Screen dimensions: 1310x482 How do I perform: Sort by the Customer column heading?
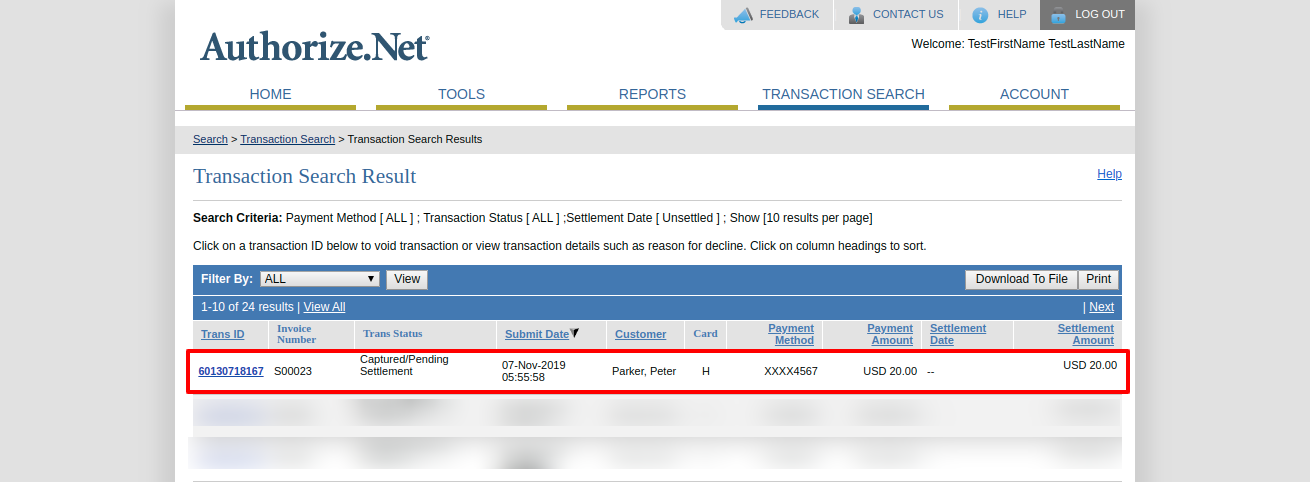pos(640,334)
